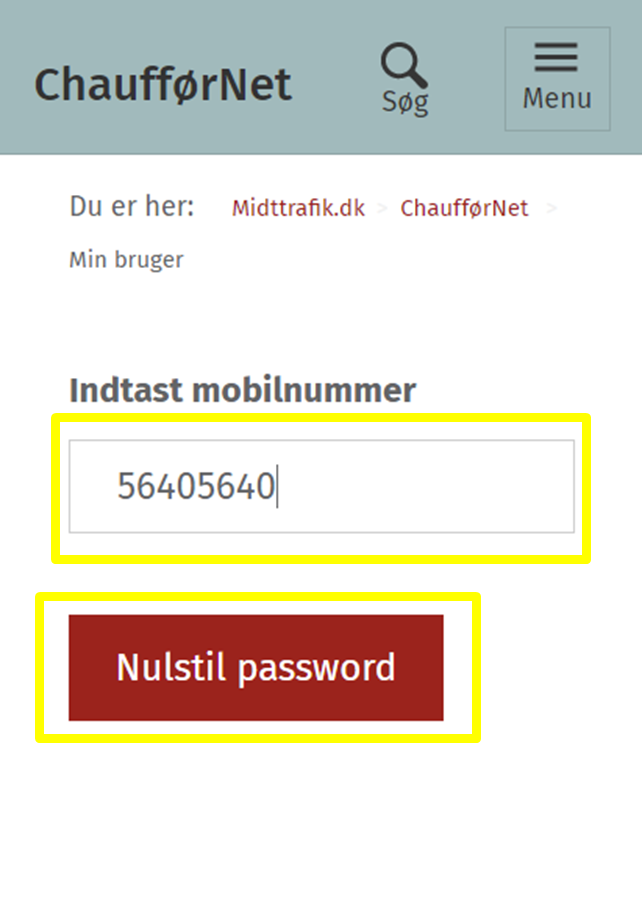Click the Indtast mobilnummer field label

point(242,390)
